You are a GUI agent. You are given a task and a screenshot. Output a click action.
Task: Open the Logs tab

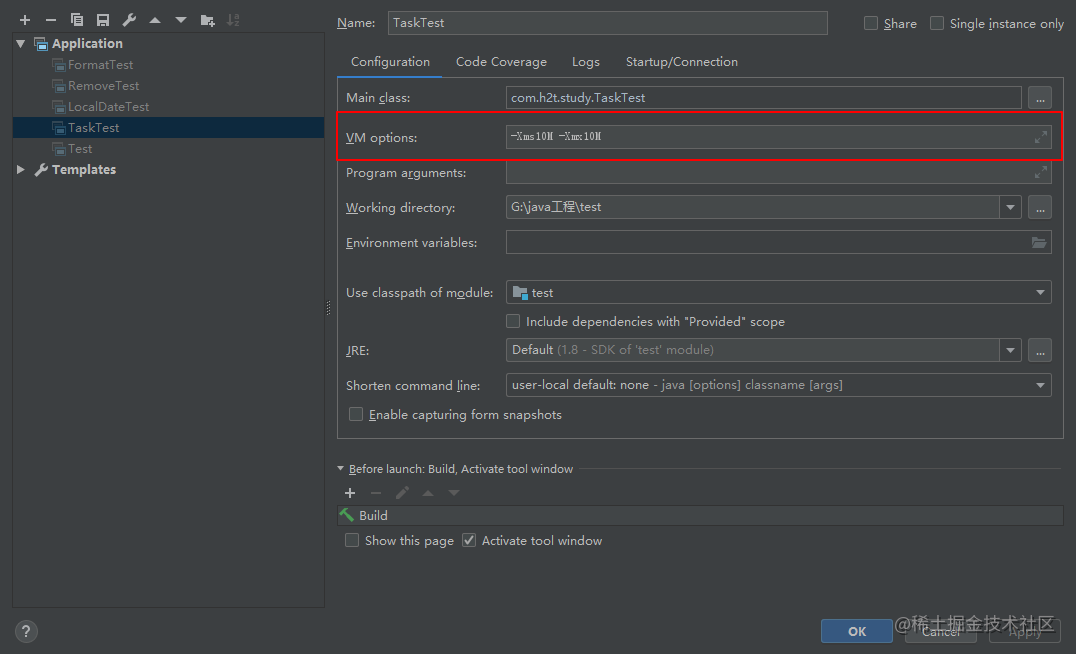click(585, 62)
